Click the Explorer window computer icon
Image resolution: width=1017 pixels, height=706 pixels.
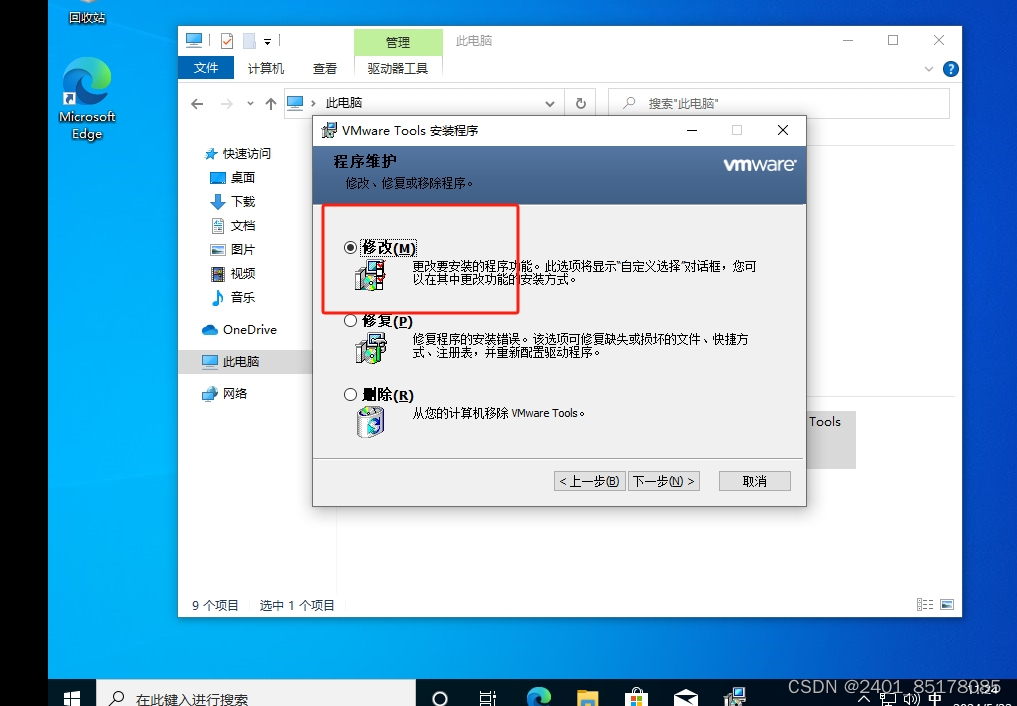194,40
